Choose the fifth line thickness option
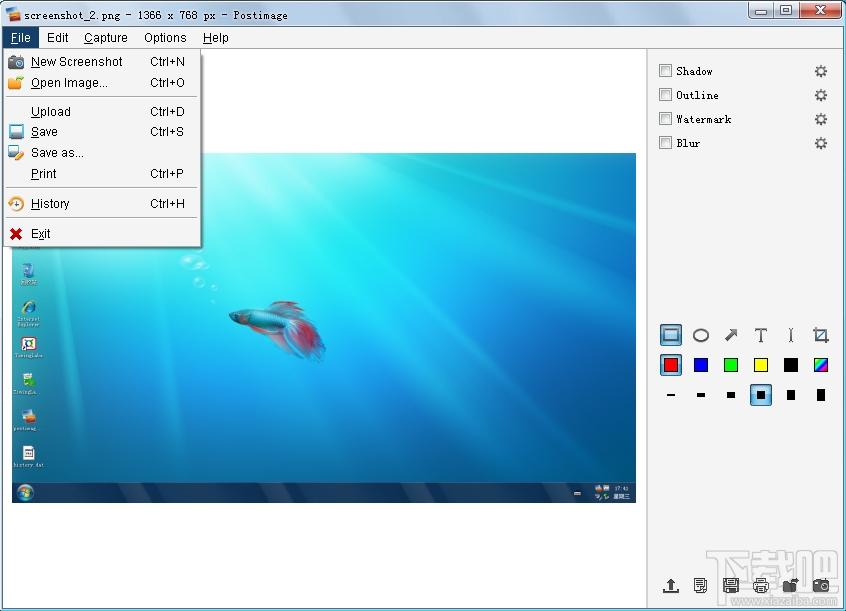This screenshot has height=611, width=846. tap(790, 395)
